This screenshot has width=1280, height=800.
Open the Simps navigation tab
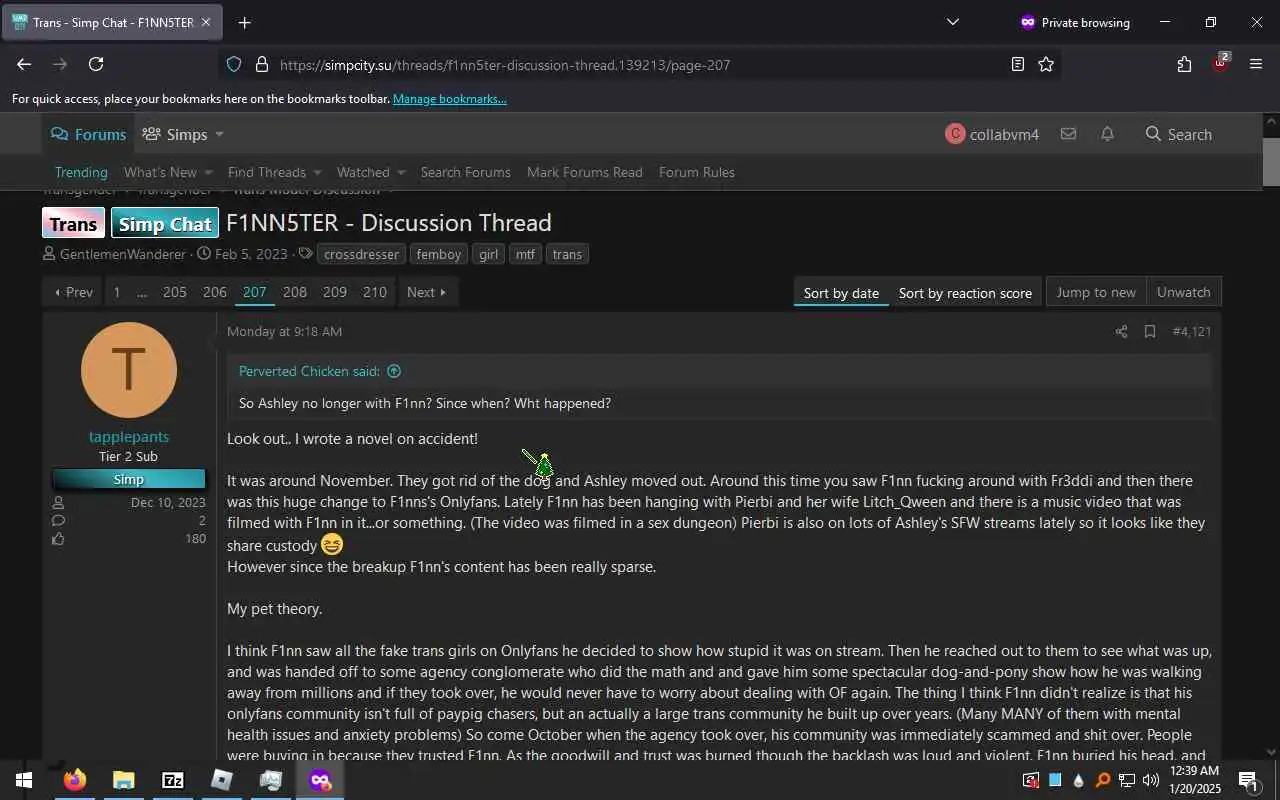174,134
